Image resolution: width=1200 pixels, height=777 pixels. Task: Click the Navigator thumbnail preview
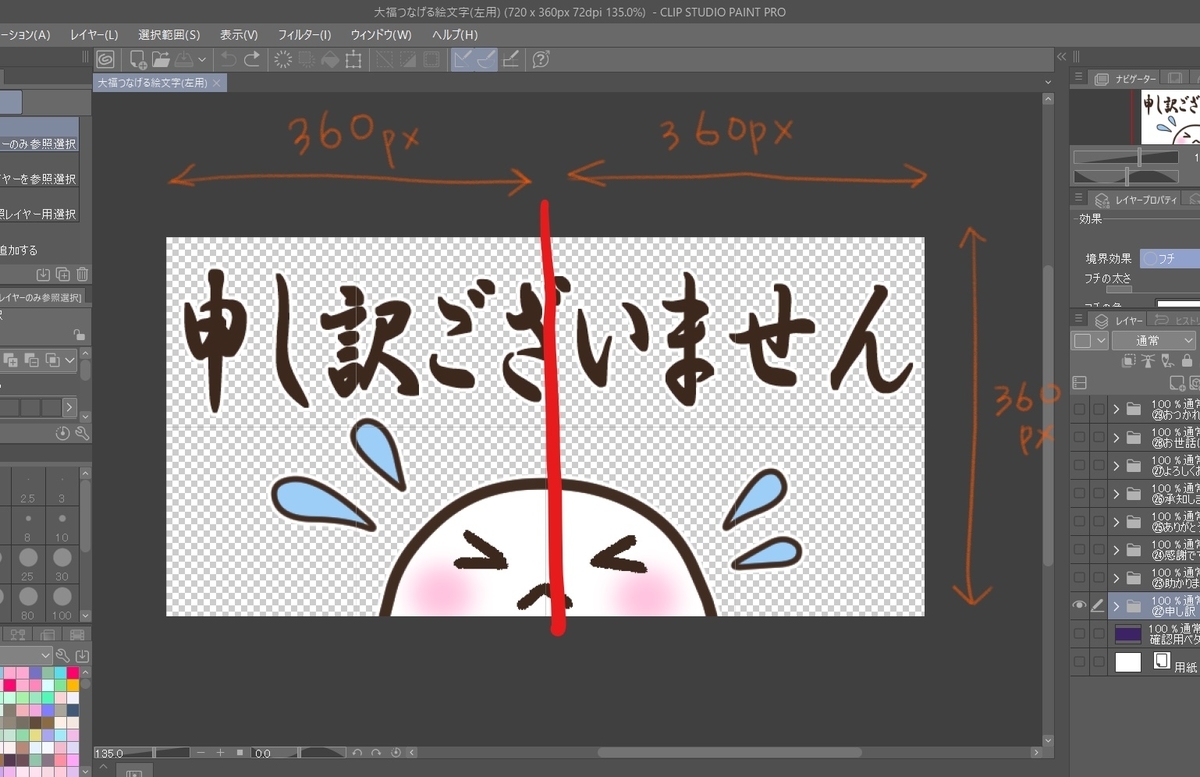1171,116
